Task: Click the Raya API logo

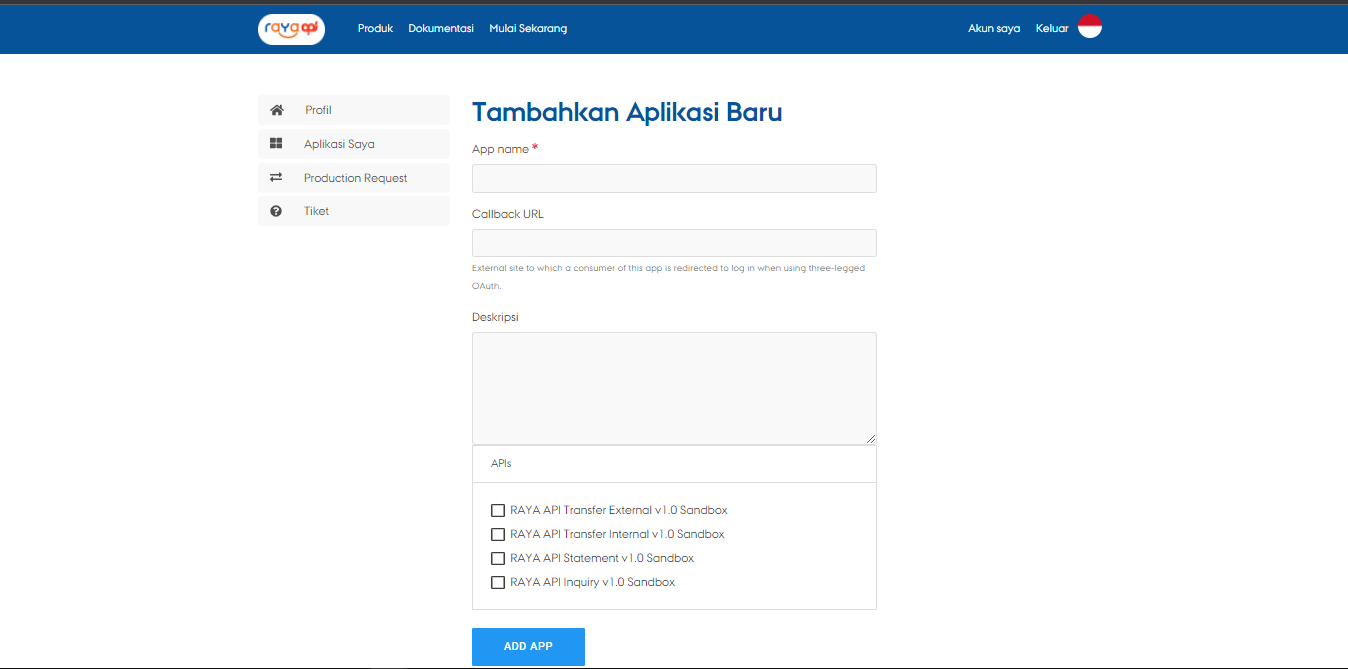Action: click(291, 29)
